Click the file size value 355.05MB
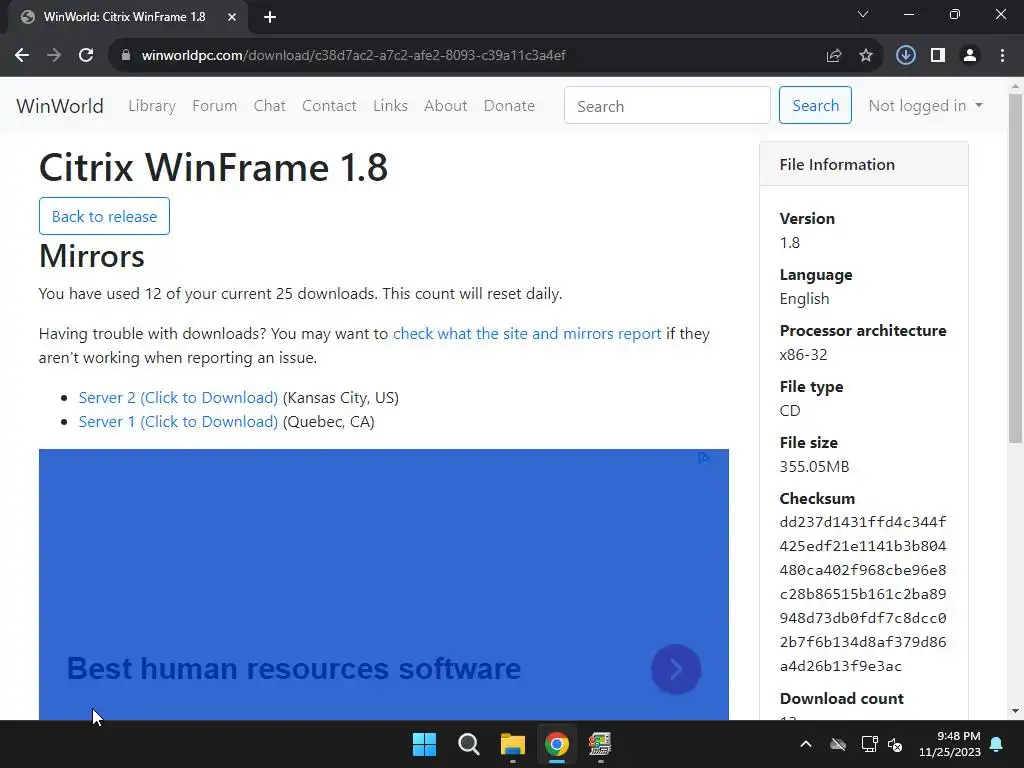 814,466
